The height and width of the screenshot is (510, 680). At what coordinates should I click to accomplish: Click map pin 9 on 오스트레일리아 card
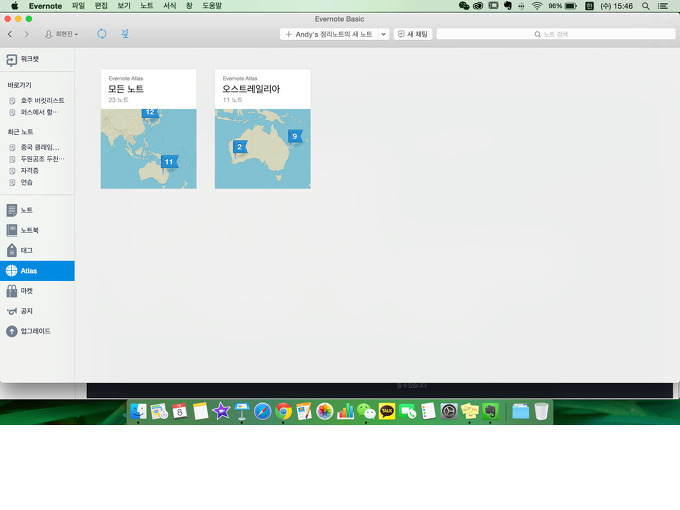(x=295, y=137)
